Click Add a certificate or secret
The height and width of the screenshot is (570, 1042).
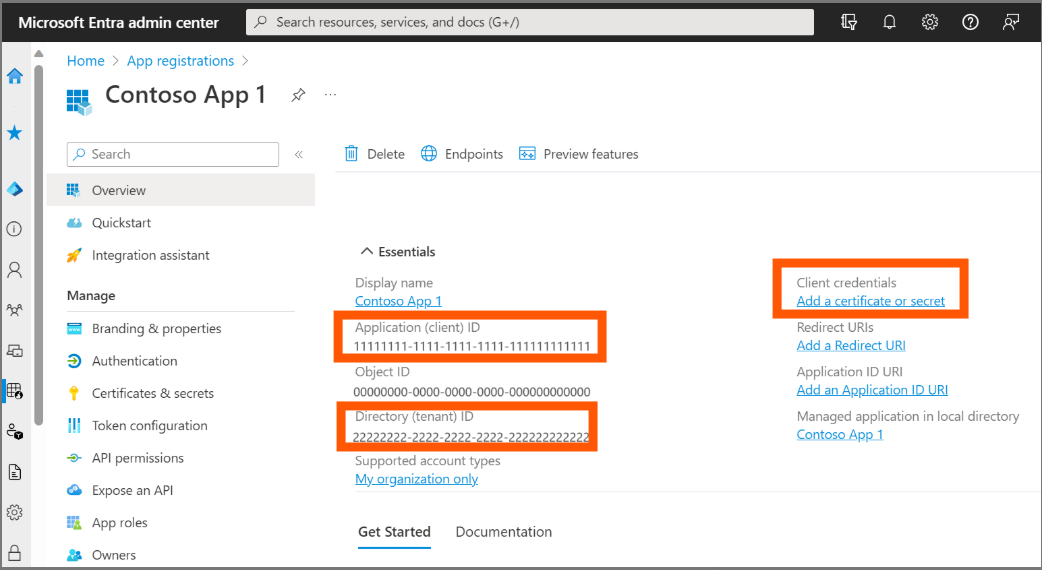coord(871,301)
